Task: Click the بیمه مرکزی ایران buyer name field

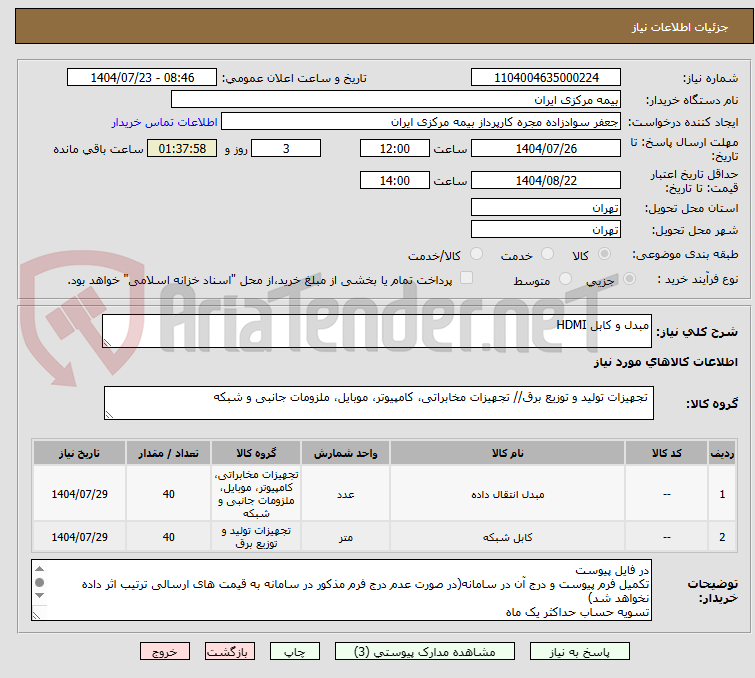Action: click(396, 100)
